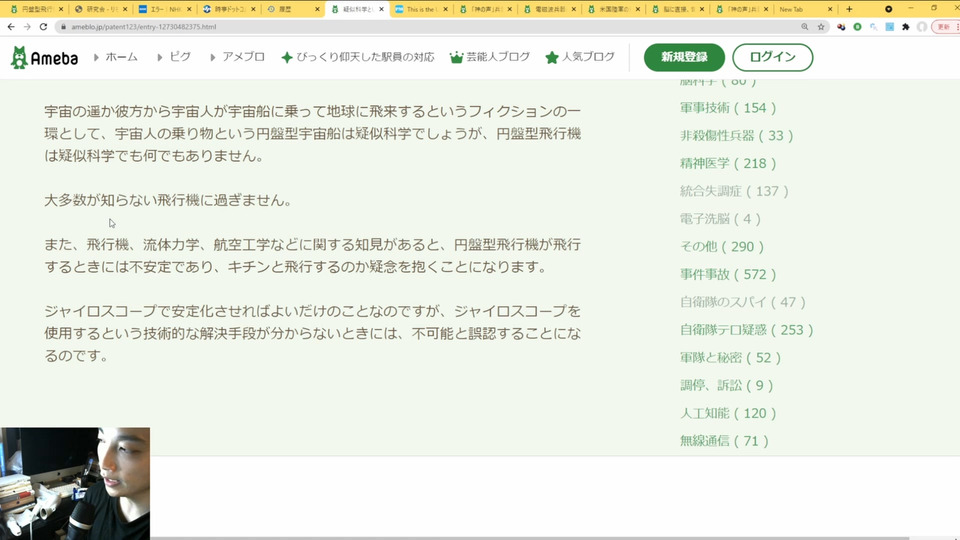
Task: Click the zoom magnifier icon in address bar
Action: (804, 27)
